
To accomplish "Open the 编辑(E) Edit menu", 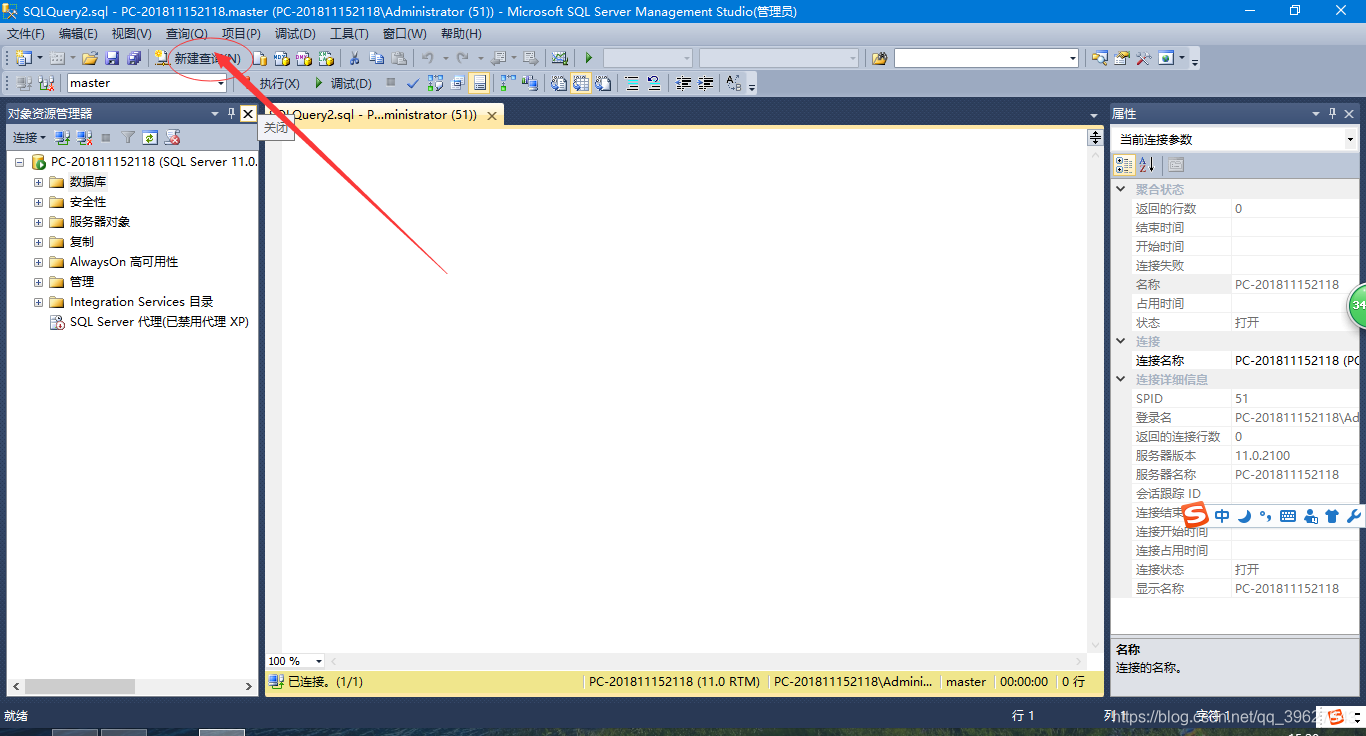I will 78,34.
